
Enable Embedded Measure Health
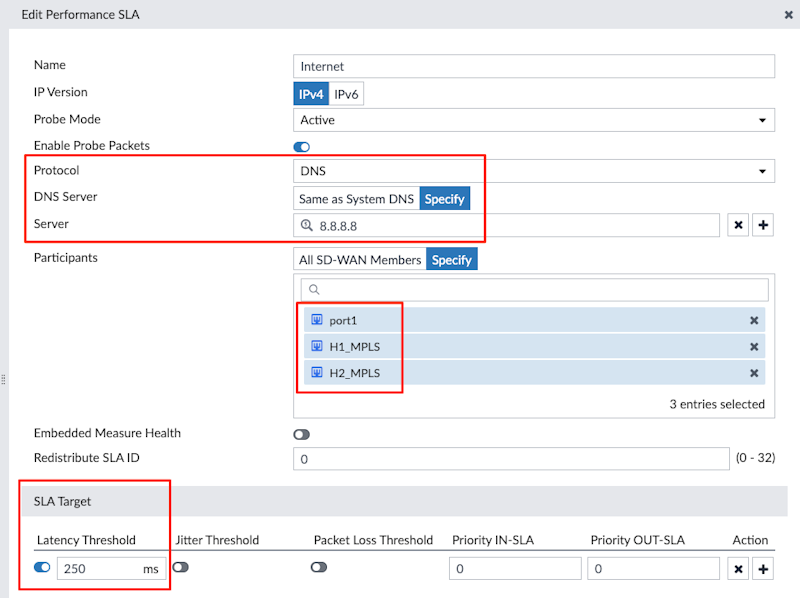point(300,432)
